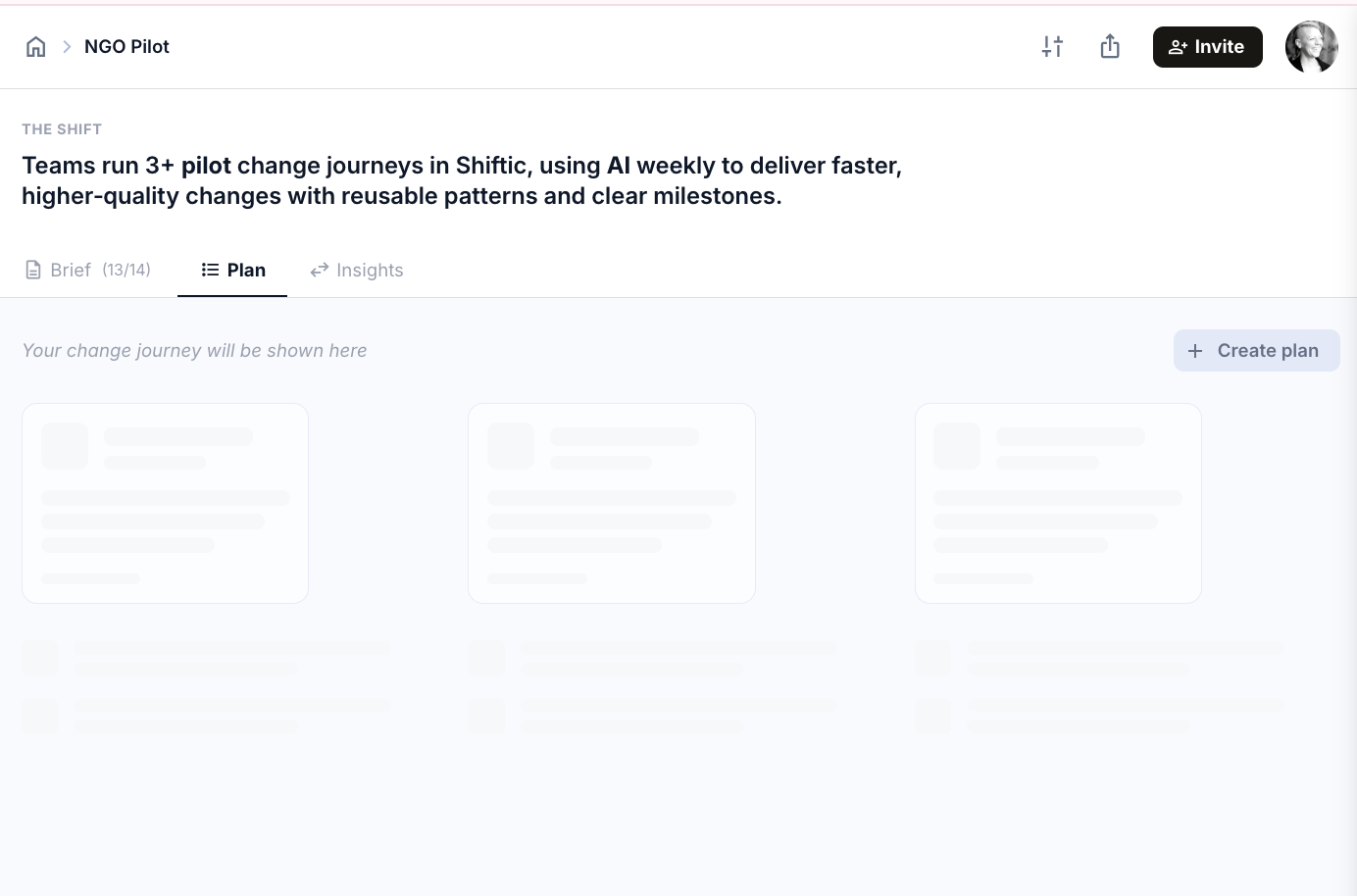1357x896 pixels.
Task: Click The Shift statement headline text
Action: tap(462, 180)
